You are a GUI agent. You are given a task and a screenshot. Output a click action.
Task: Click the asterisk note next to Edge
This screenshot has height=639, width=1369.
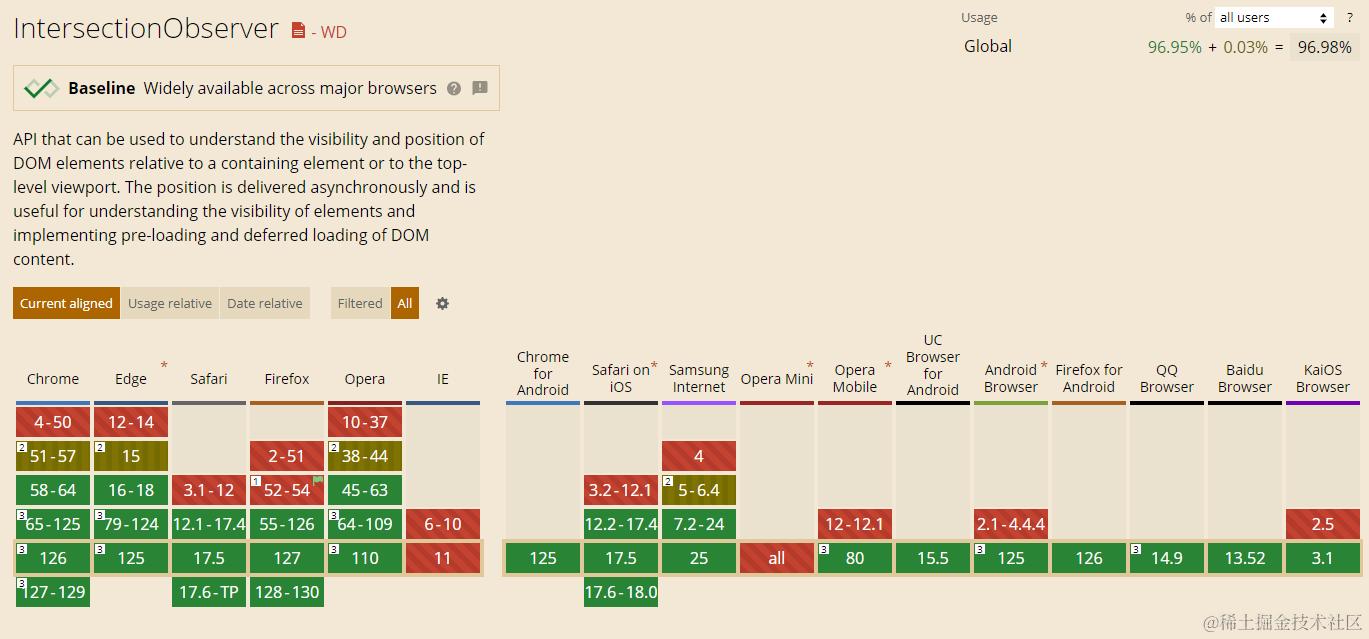click(x=164, y=366)
